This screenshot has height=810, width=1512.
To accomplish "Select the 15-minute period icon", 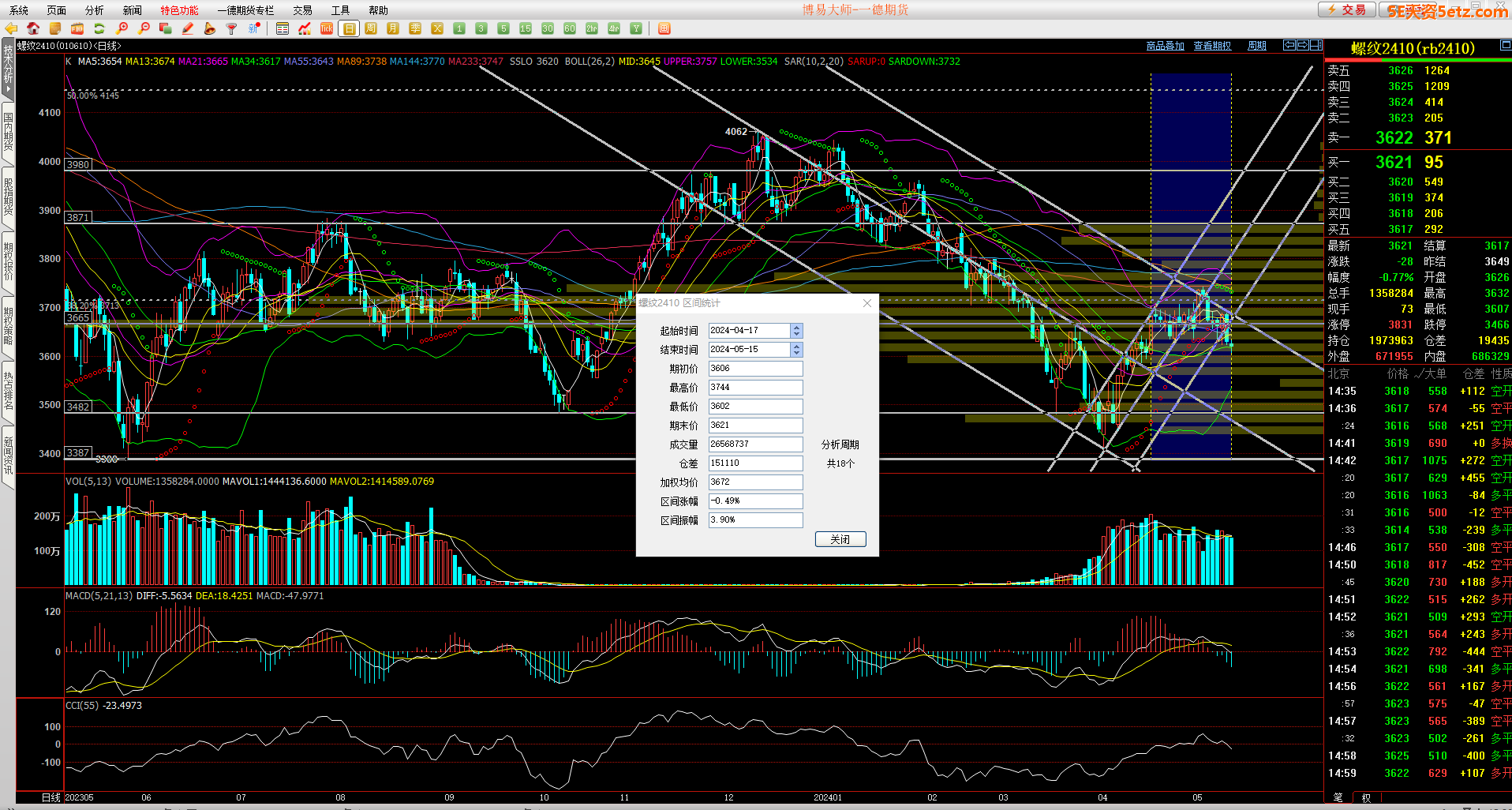I will coord(526,28).
